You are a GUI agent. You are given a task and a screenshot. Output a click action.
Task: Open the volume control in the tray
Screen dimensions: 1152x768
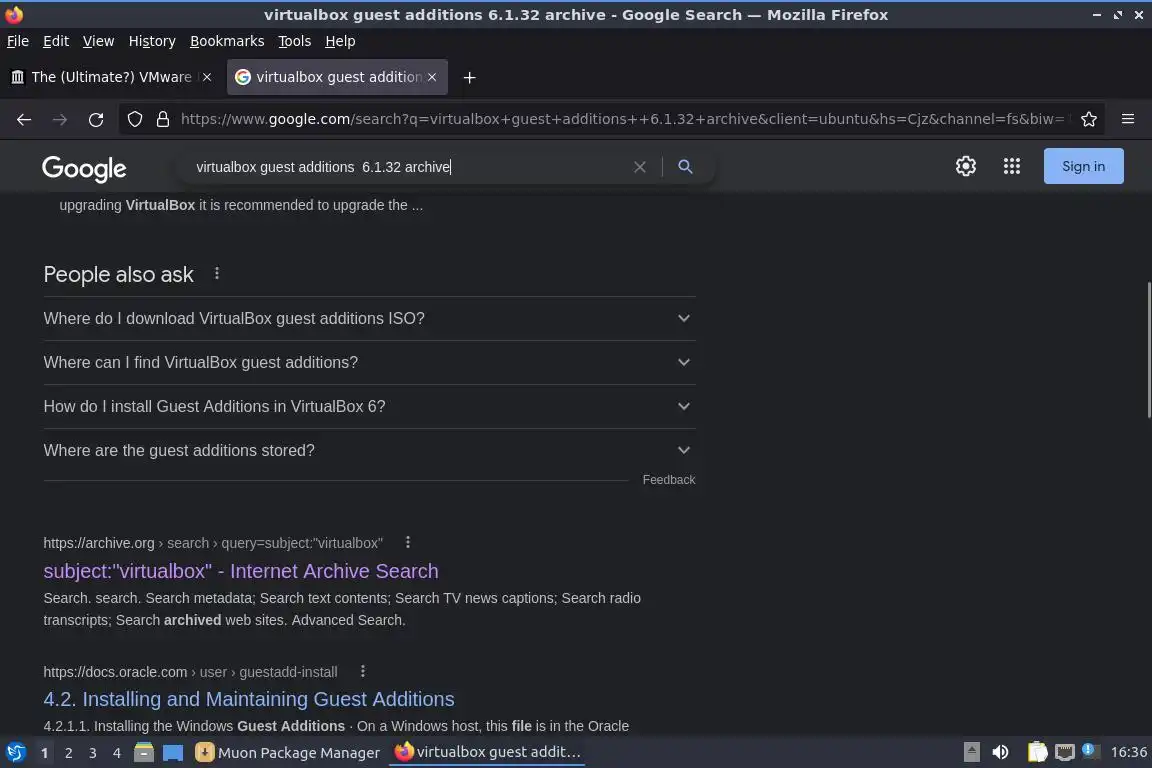coord(1000,752)
